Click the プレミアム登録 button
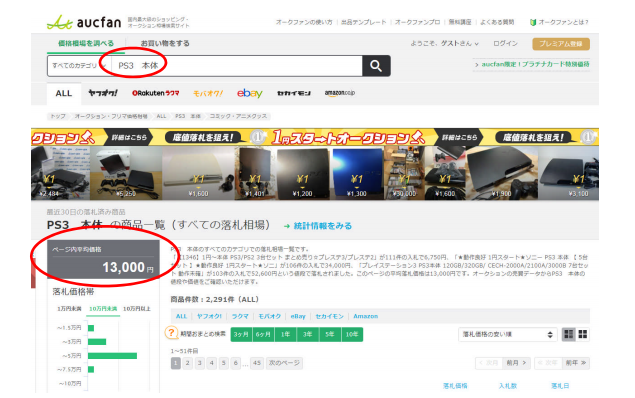 (x=561, y=44)
